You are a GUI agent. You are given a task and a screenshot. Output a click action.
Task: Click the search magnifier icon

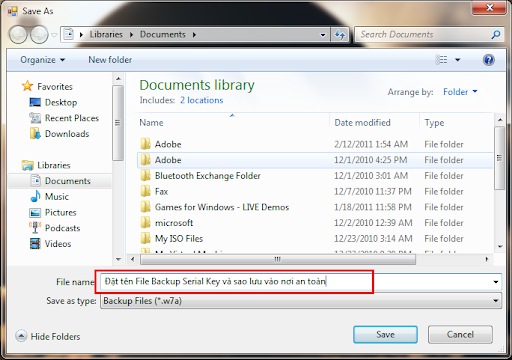click(496, 34)
